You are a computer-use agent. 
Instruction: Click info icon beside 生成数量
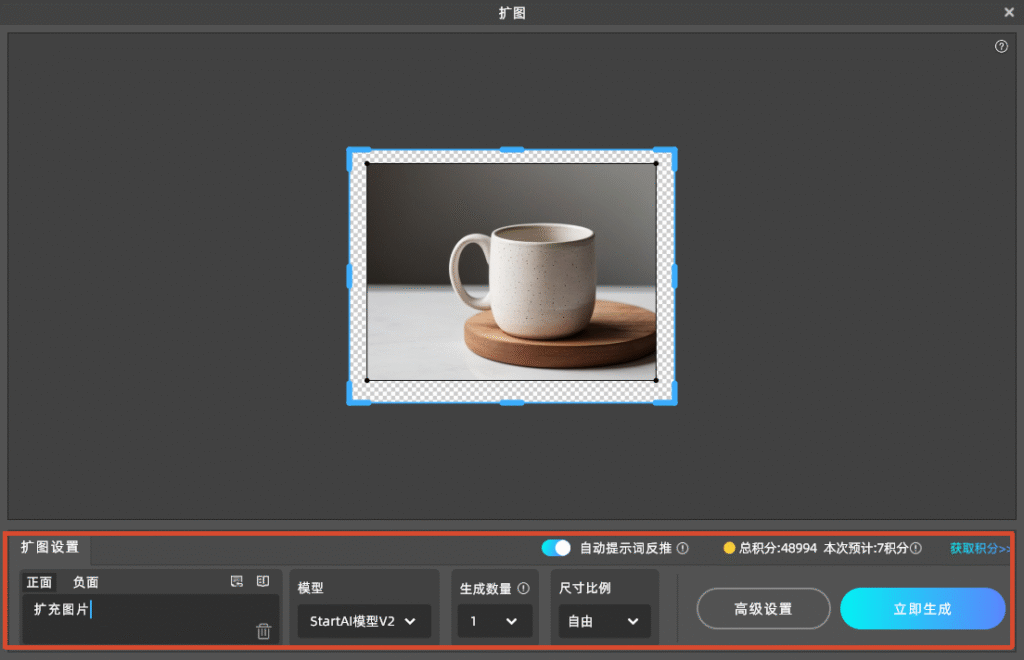[523, 588]
